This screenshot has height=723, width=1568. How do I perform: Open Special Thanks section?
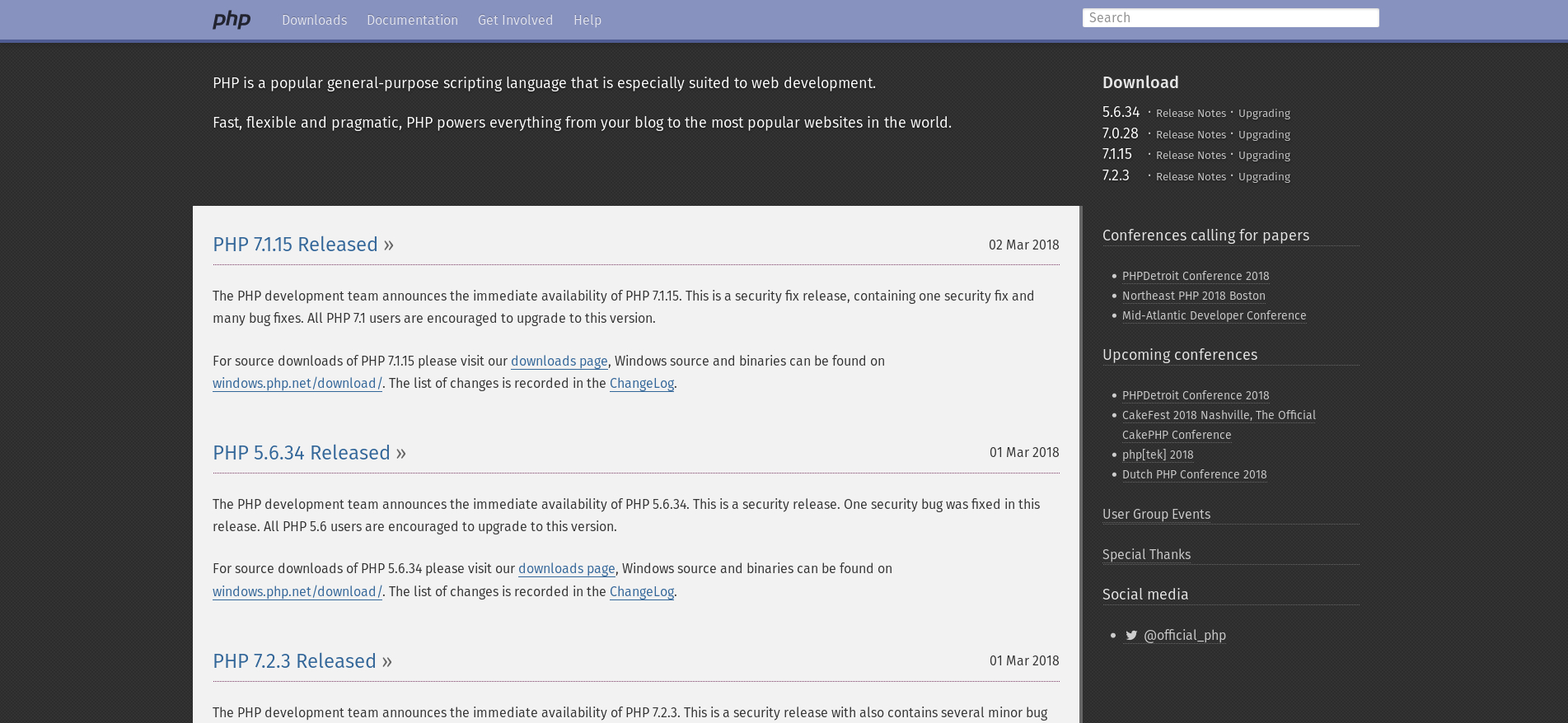(1146, 555)
